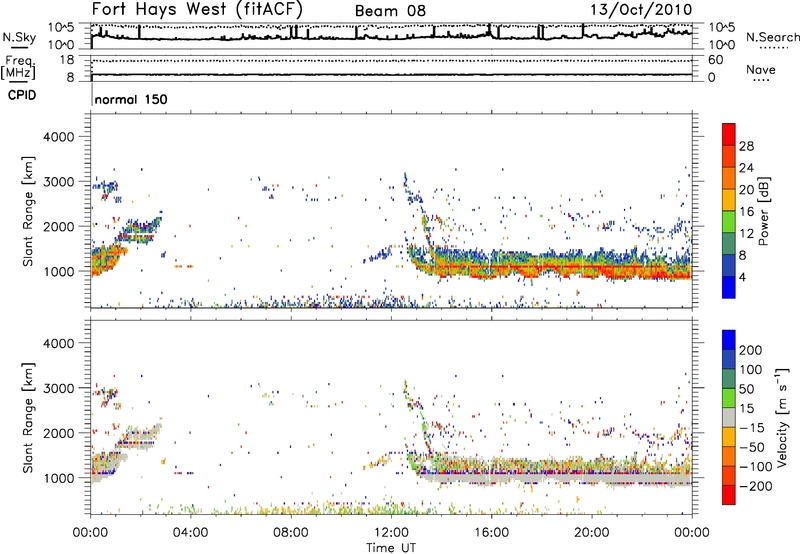800x554 pixels.
Task: Click the '50' label on Velocity color bar
Action: click(x=746, y=389)
